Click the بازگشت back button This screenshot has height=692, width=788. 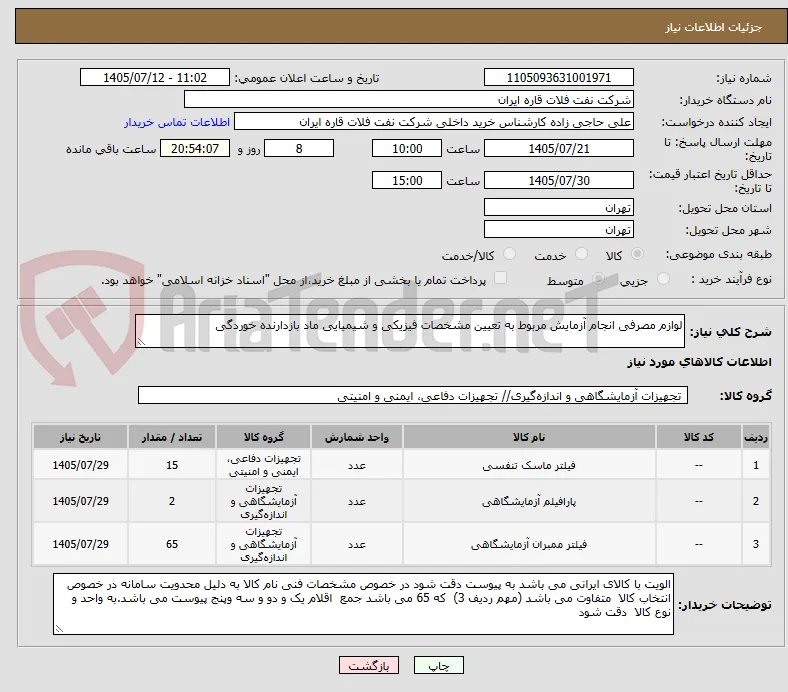point(369,665)
